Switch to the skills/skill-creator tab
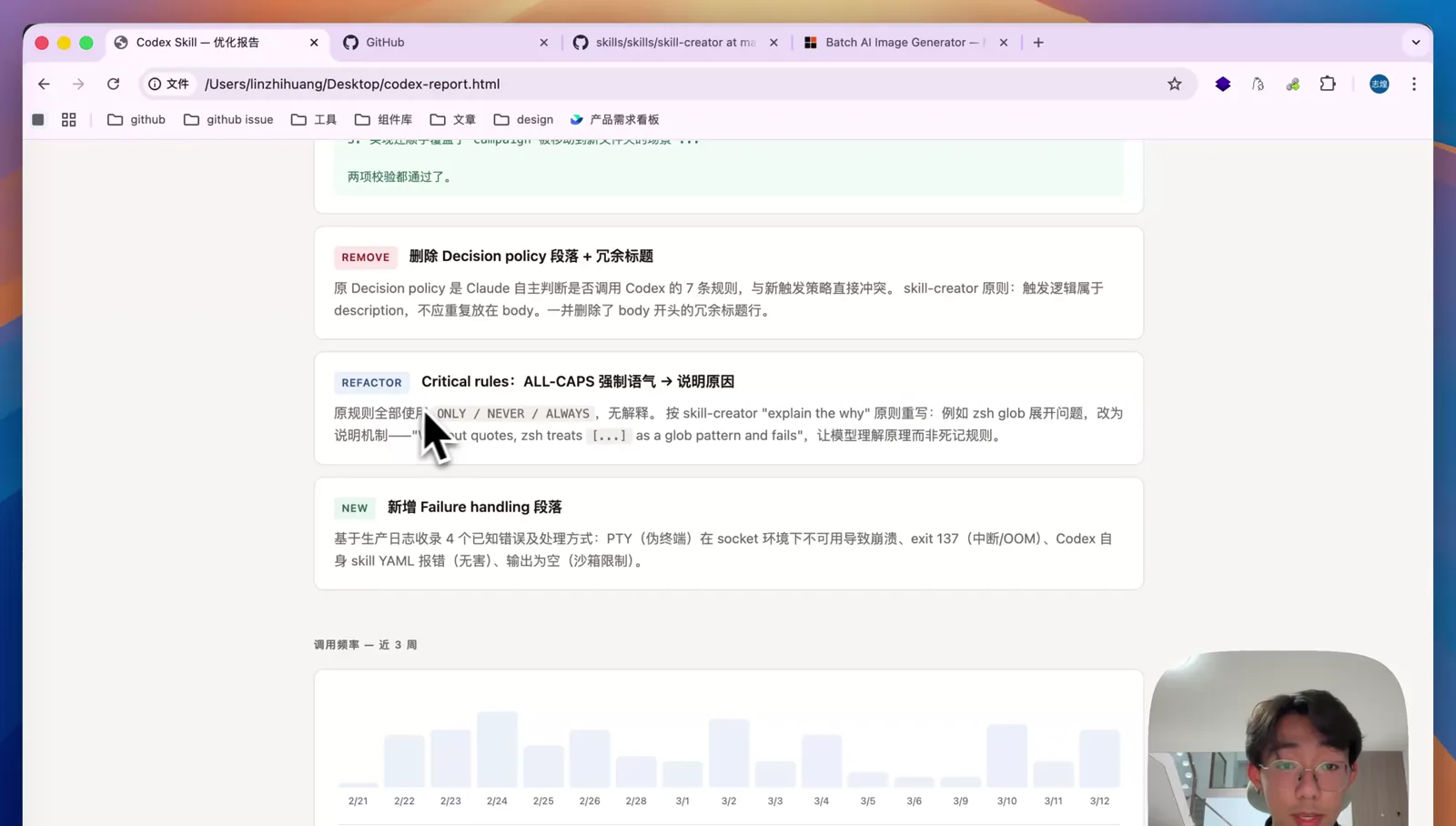The width and height of the screenshot is (1456, 826). (675, 42)
